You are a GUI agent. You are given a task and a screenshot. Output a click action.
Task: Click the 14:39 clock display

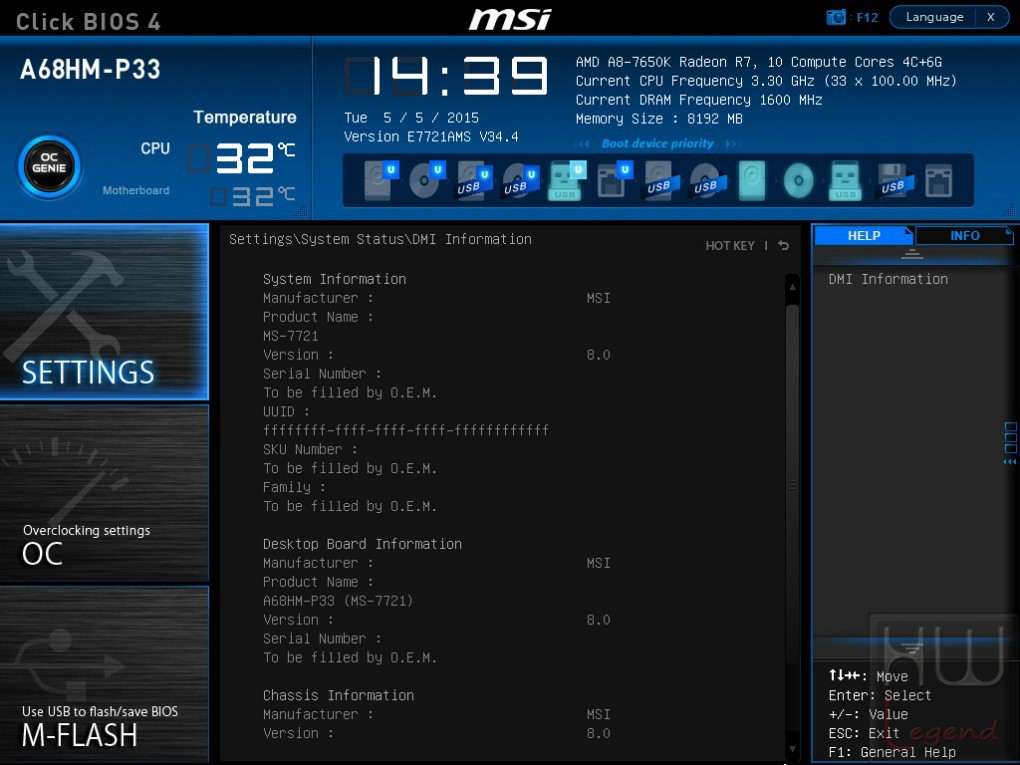click(446, 75)
